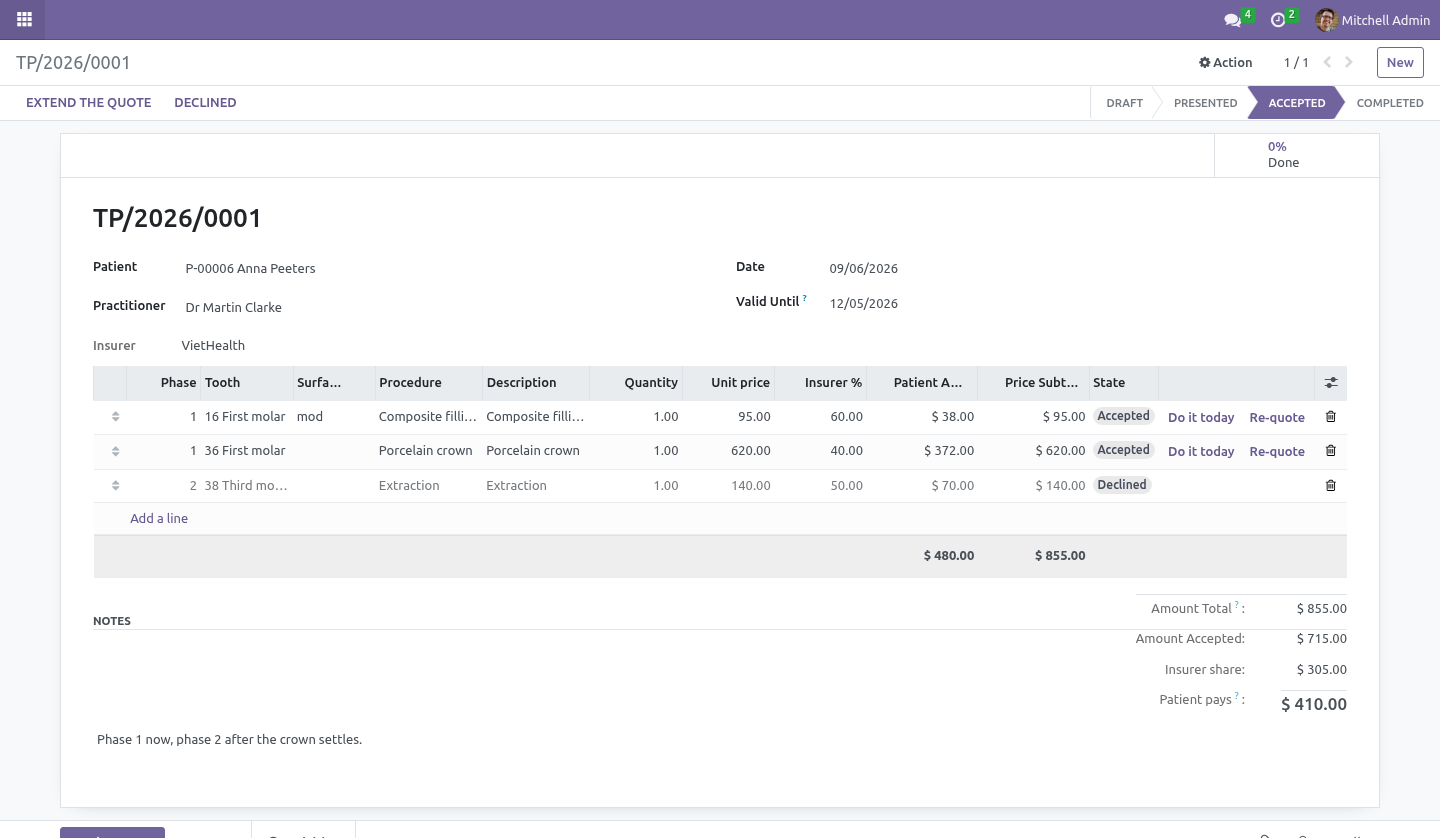Click the Declined action button
Viewport: 1440px width, 838px height.
(x=205, y=102)
